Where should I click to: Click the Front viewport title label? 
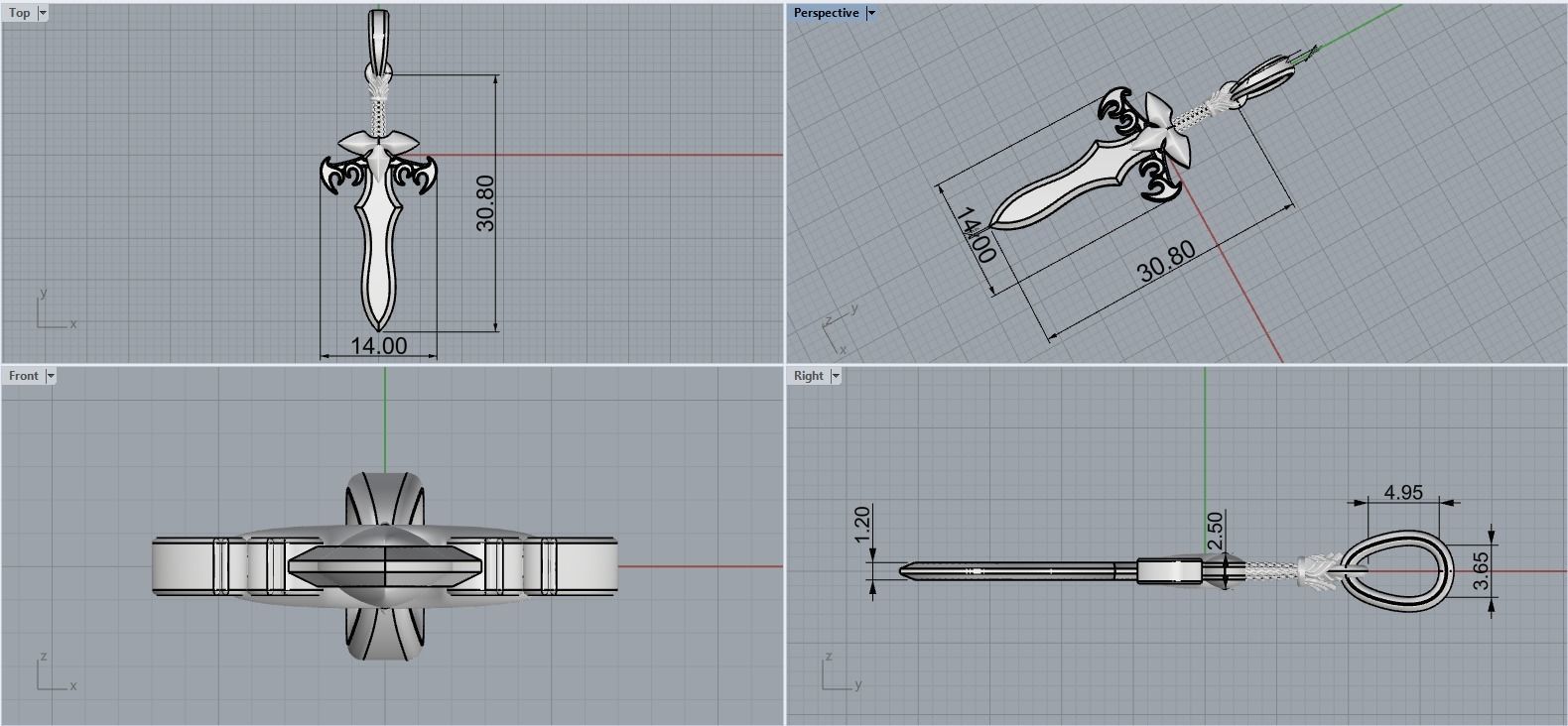click(24, 376)
